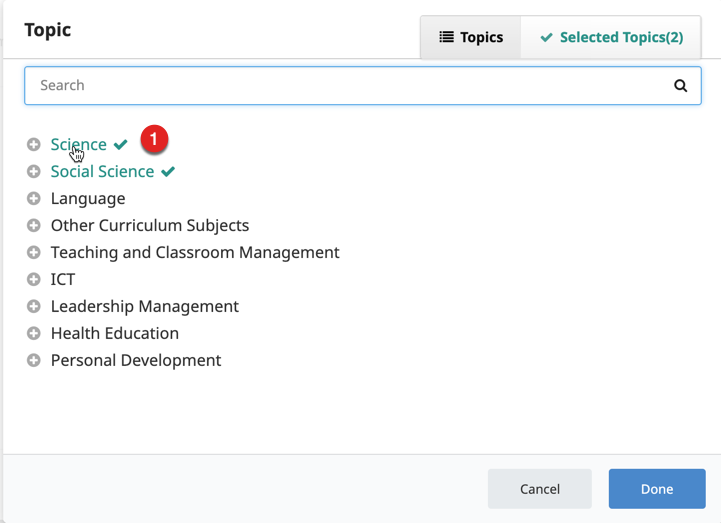Viewport: 721px width, 523px height.
Task: Expand Other Curriculum Subjects plus icon
Action: [34, 226]
